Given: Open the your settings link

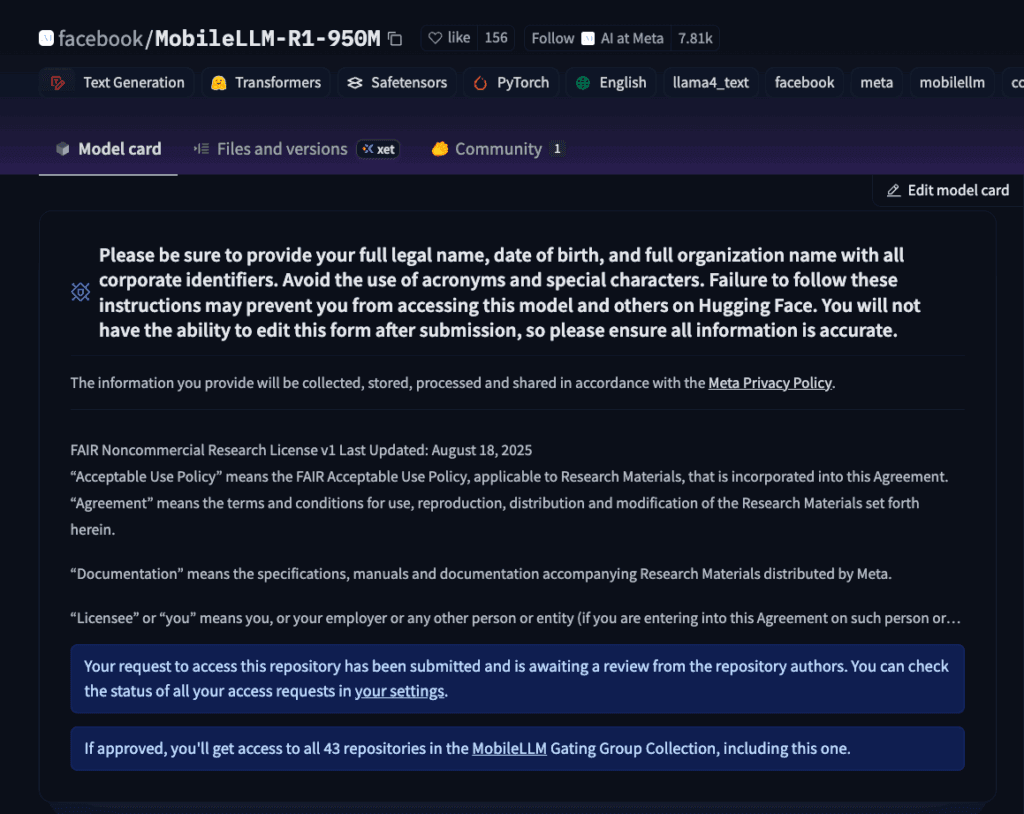Looking at the screenshot, I should [x=399, y=691].
